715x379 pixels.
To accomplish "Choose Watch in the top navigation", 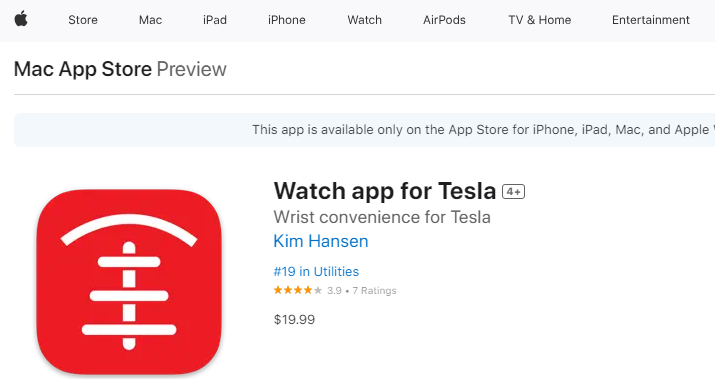I will coord(364,20).
